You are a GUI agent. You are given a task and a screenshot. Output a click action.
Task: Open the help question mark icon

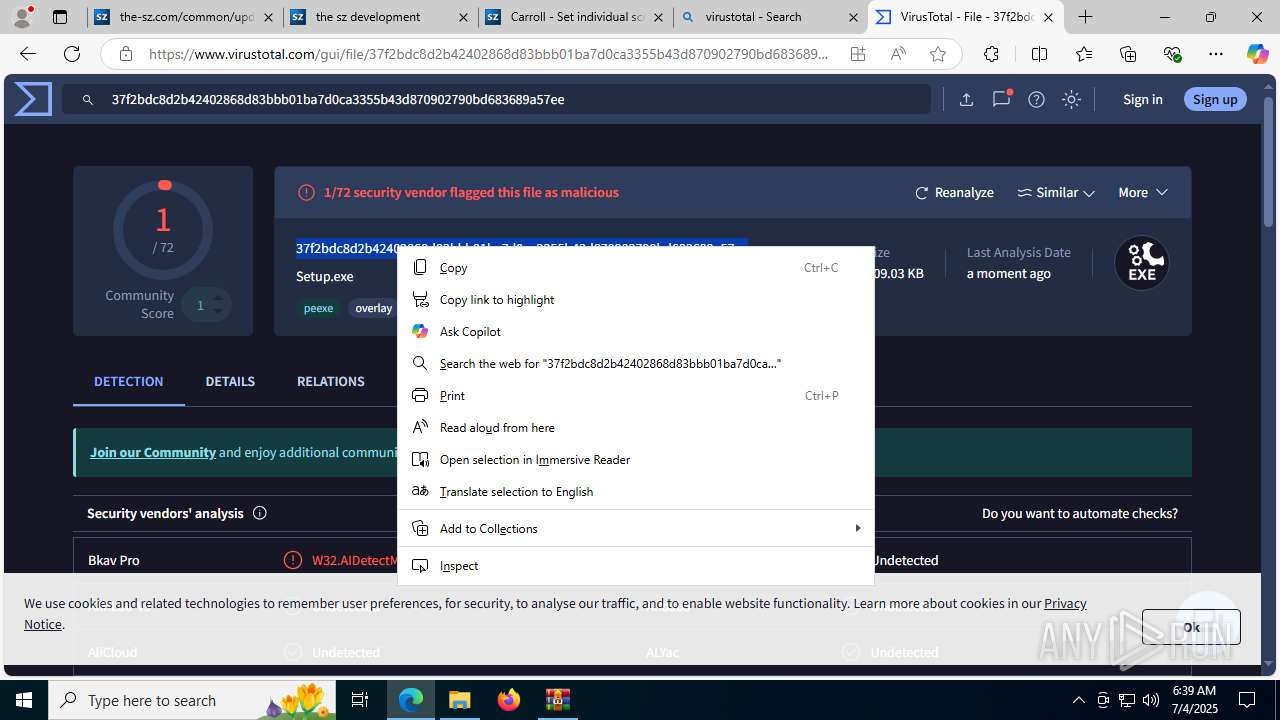point(1036,99)
